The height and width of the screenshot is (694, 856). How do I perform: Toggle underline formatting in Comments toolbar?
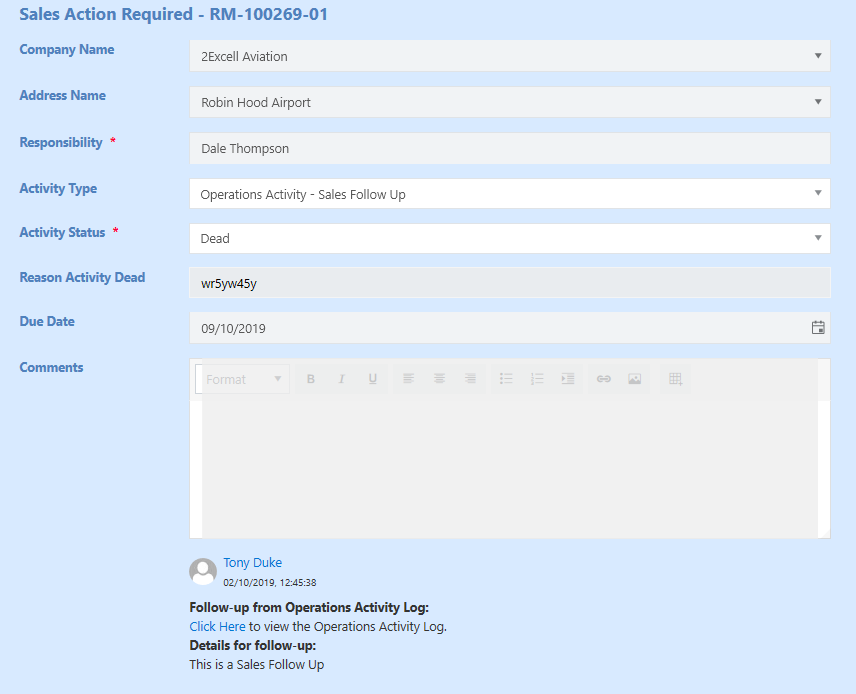[x=373, y=379]
